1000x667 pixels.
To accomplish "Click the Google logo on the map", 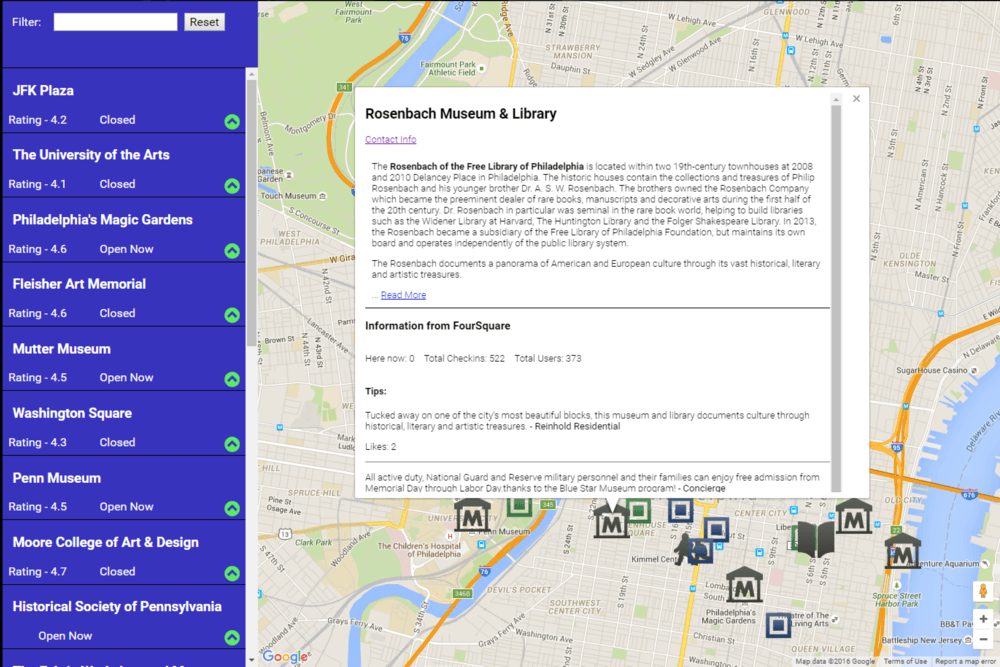I will tap(286, 656).
